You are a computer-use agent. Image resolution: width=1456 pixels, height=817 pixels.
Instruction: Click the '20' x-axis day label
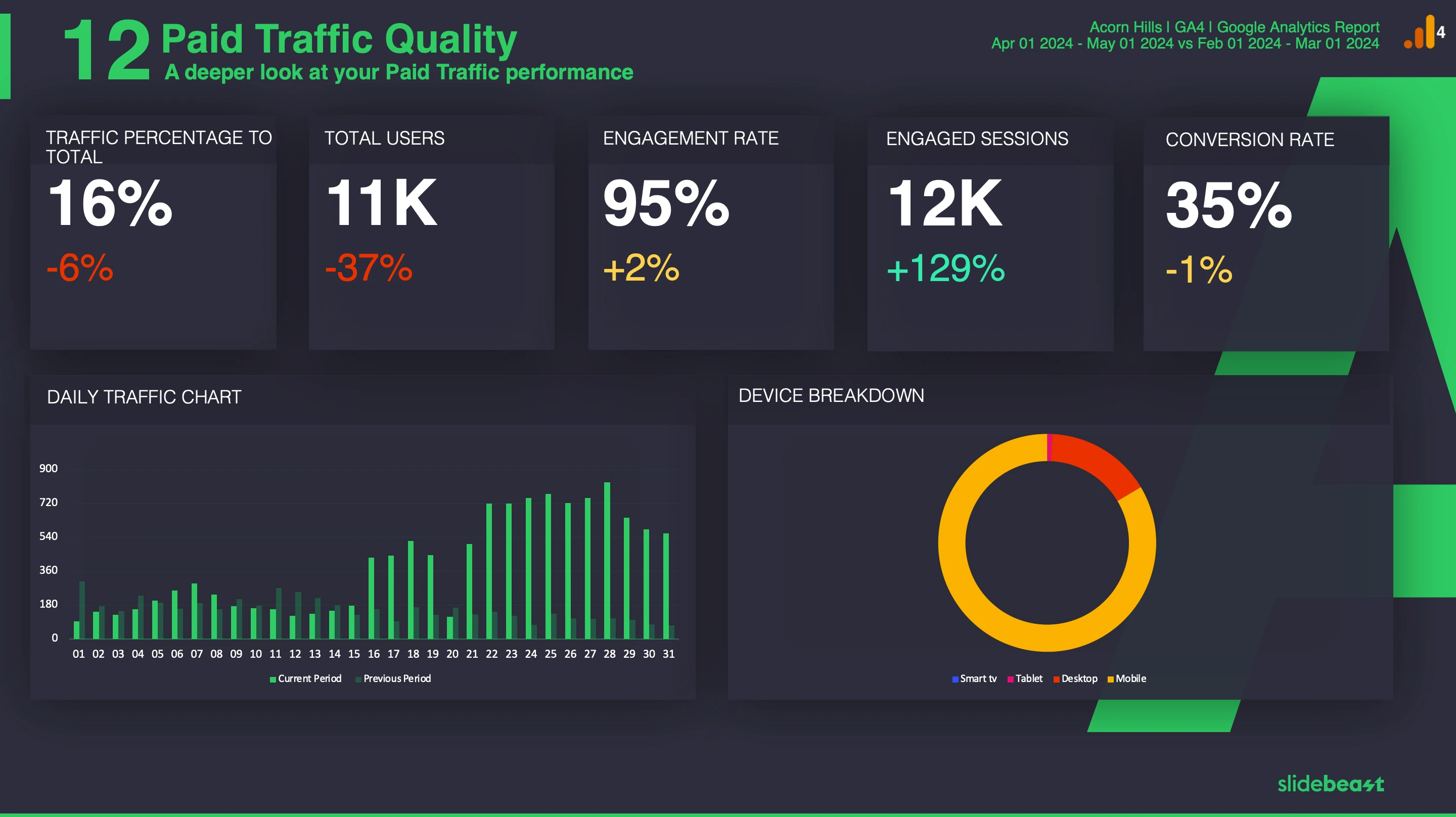[452, 654]
